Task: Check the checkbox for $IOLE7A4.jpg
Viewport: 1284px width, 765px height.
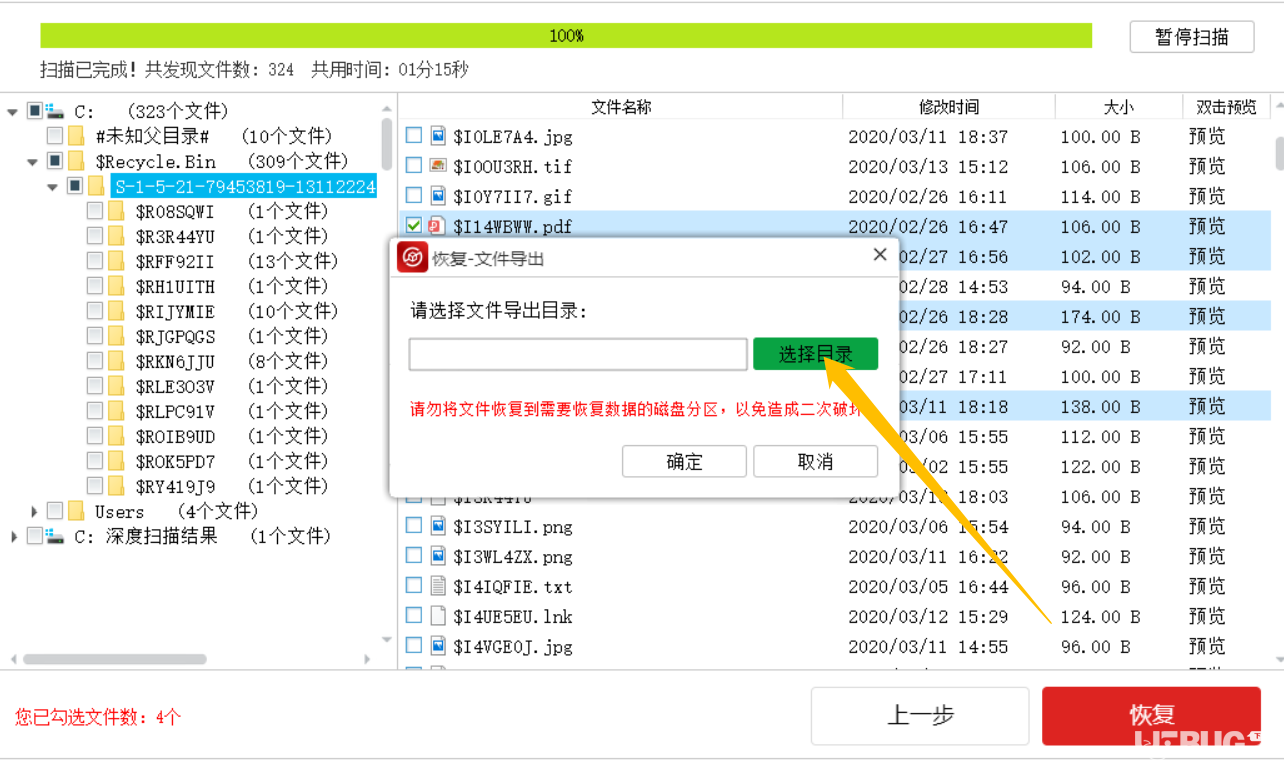Action: [x=413, y=135]
